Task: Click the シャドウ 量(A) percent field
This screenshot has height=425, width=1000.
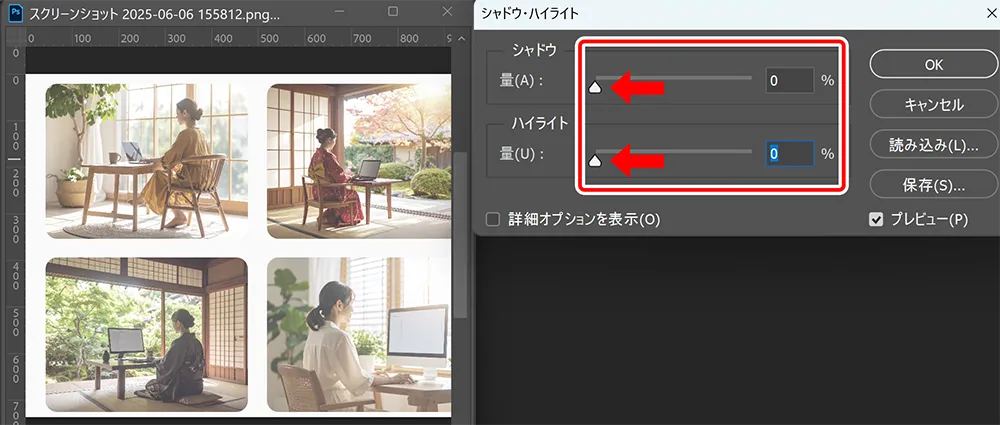Action: click(x=790, y=80)
